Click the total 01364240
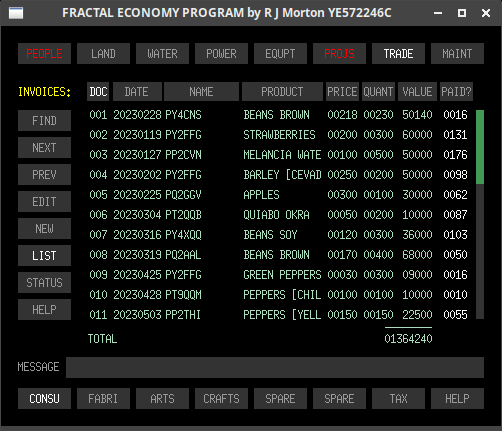 click(408, 339)
